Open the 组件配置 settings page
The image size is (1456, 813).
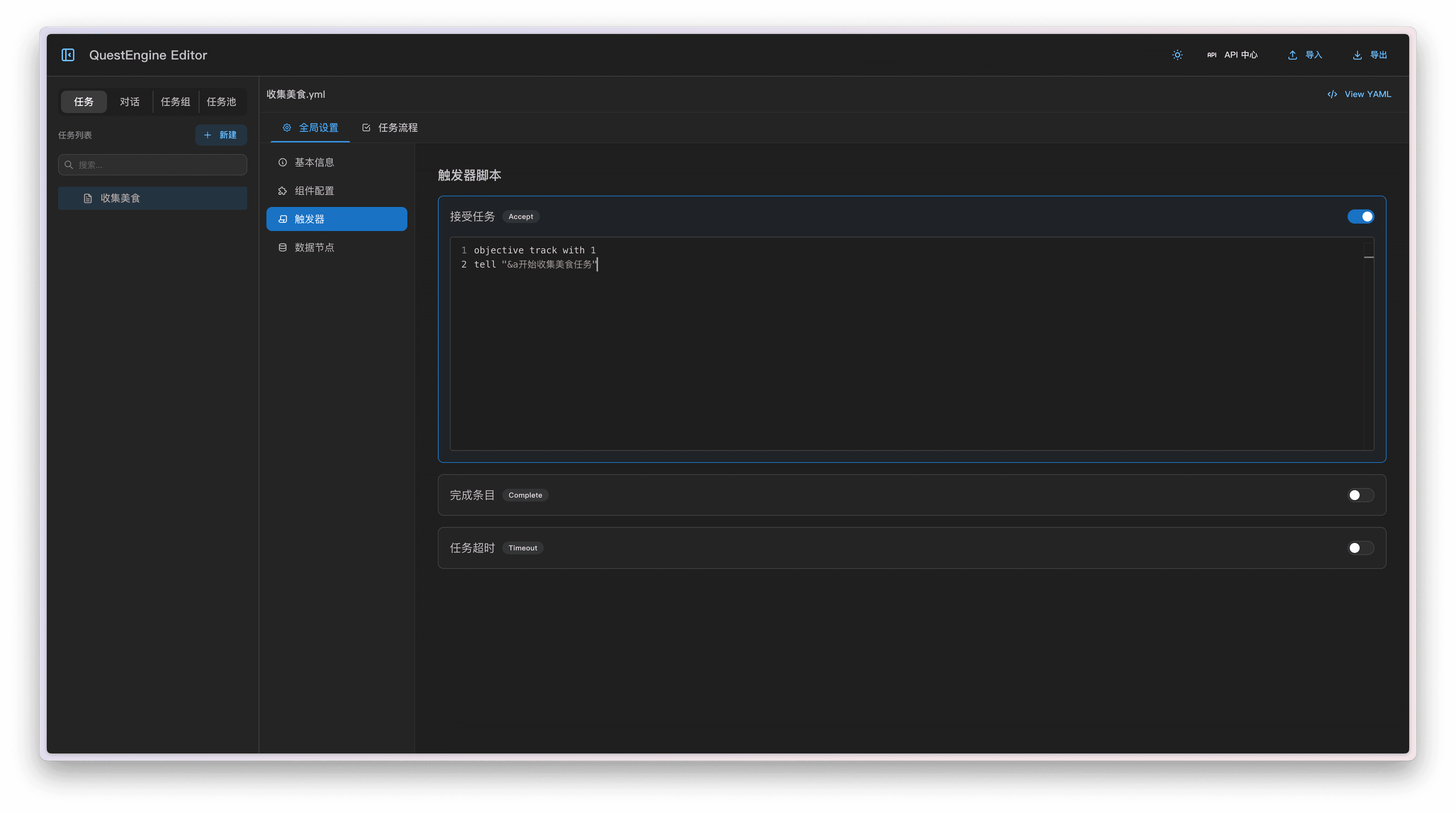314,191
